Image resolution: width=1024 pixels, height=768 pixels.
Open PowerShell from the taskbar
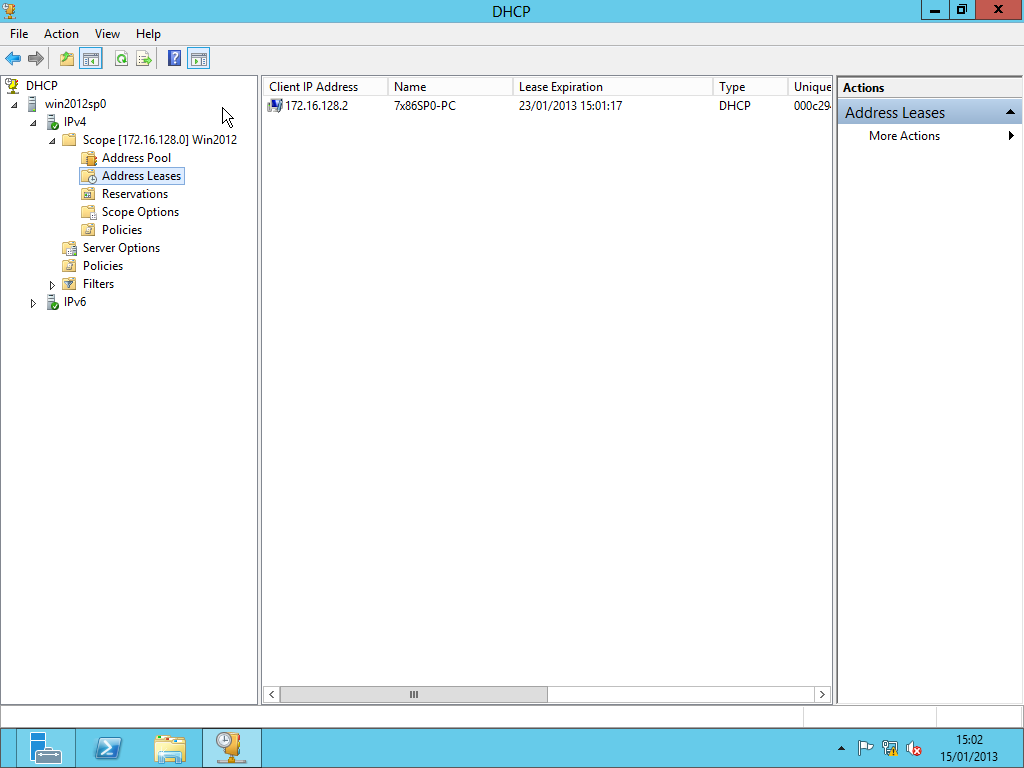coord(108,748)
